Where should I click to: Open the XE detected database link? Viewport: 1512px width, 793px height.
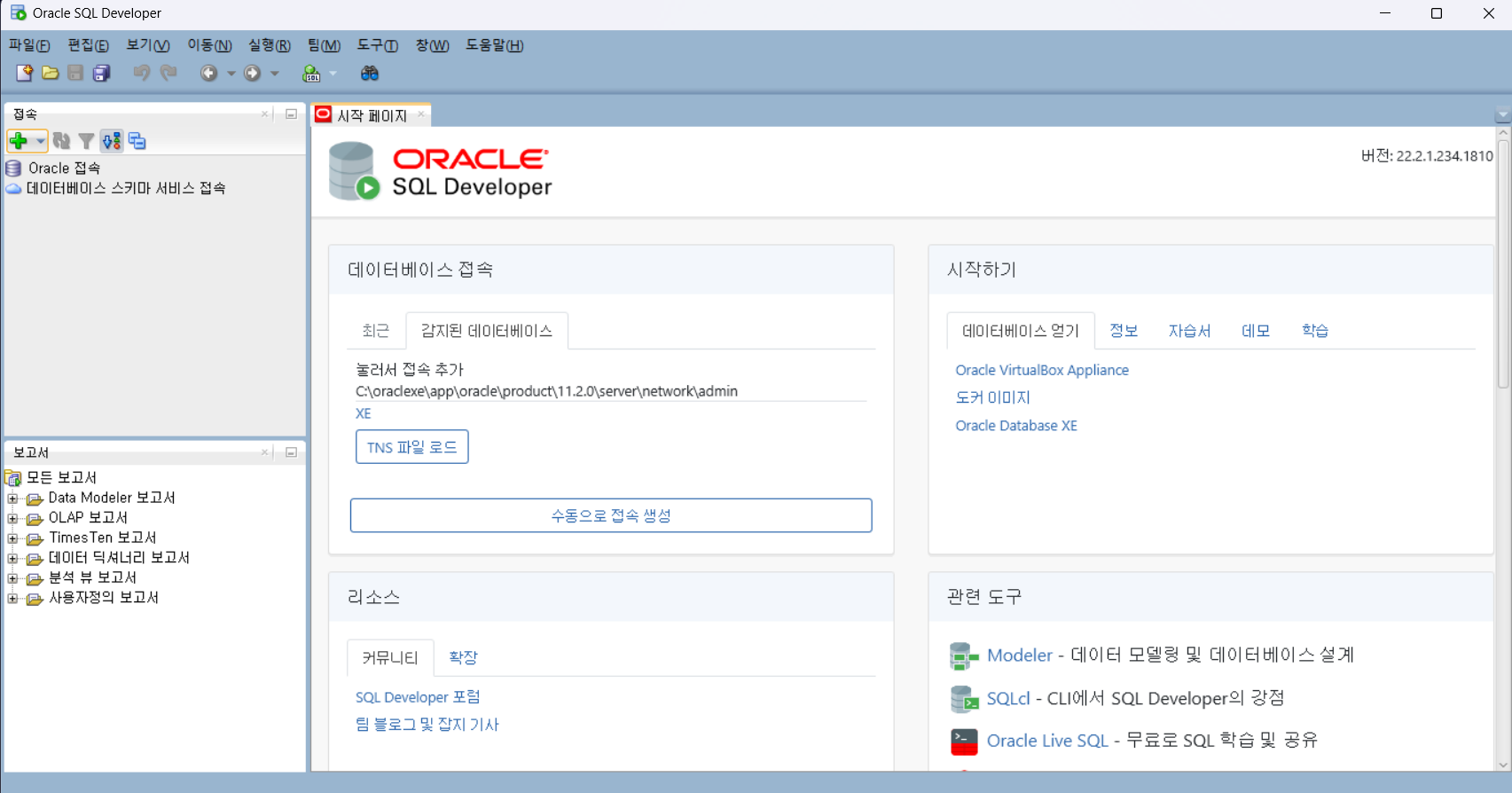click(x=364, y=413)
